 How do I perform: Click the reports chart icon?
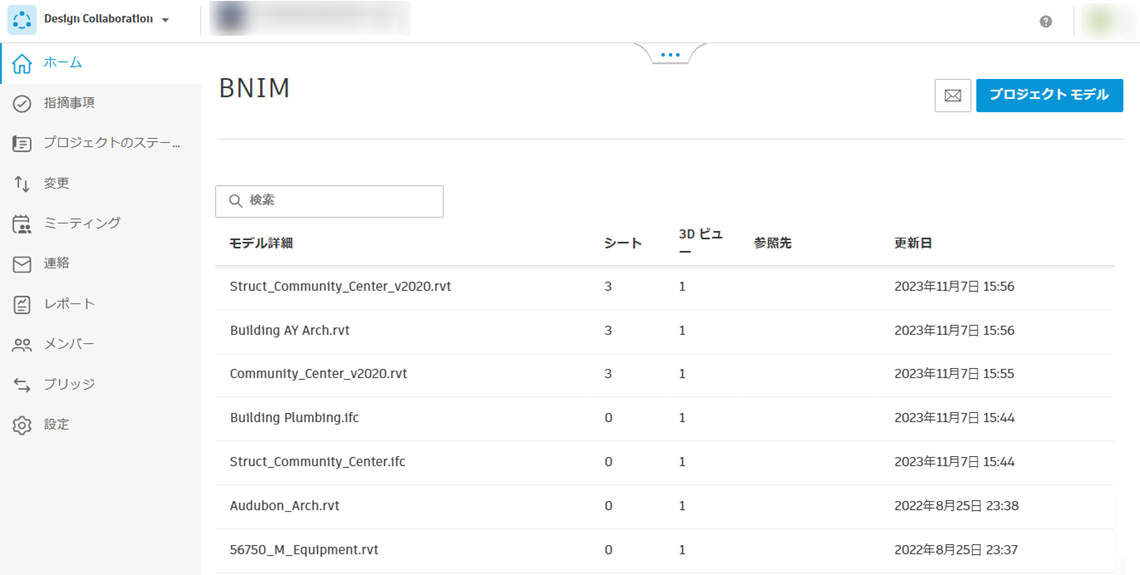point(22,304)
